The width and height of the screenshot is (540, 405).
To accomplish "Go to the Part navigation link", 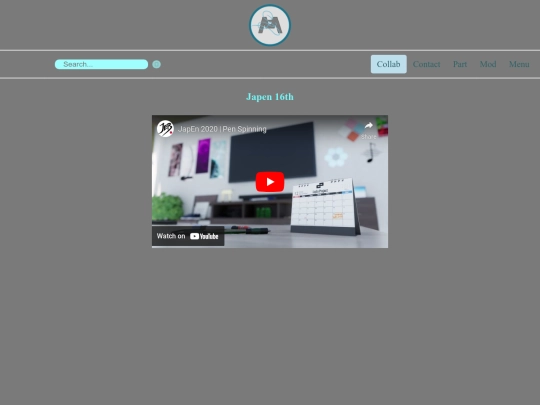I will point(460,64).
